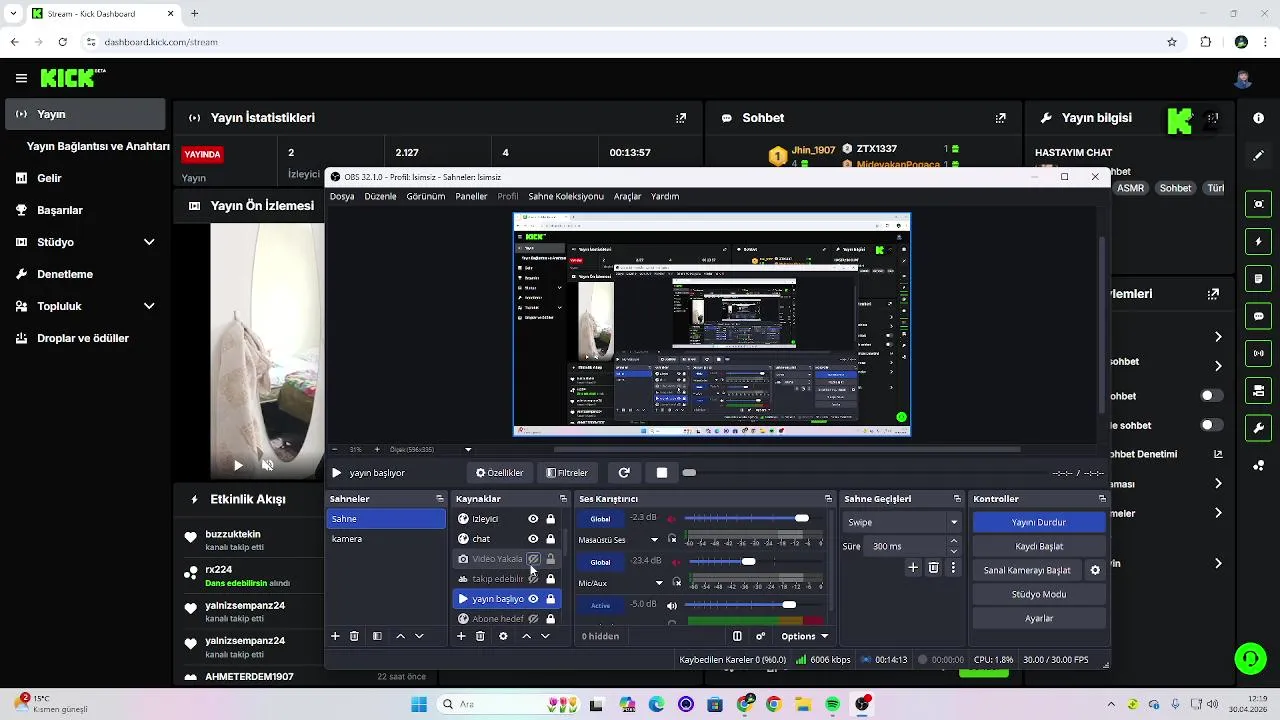This screenshot has height=720, width=1280.
Task: Unlock the izleyici source
Action: [x=550, y=519]
